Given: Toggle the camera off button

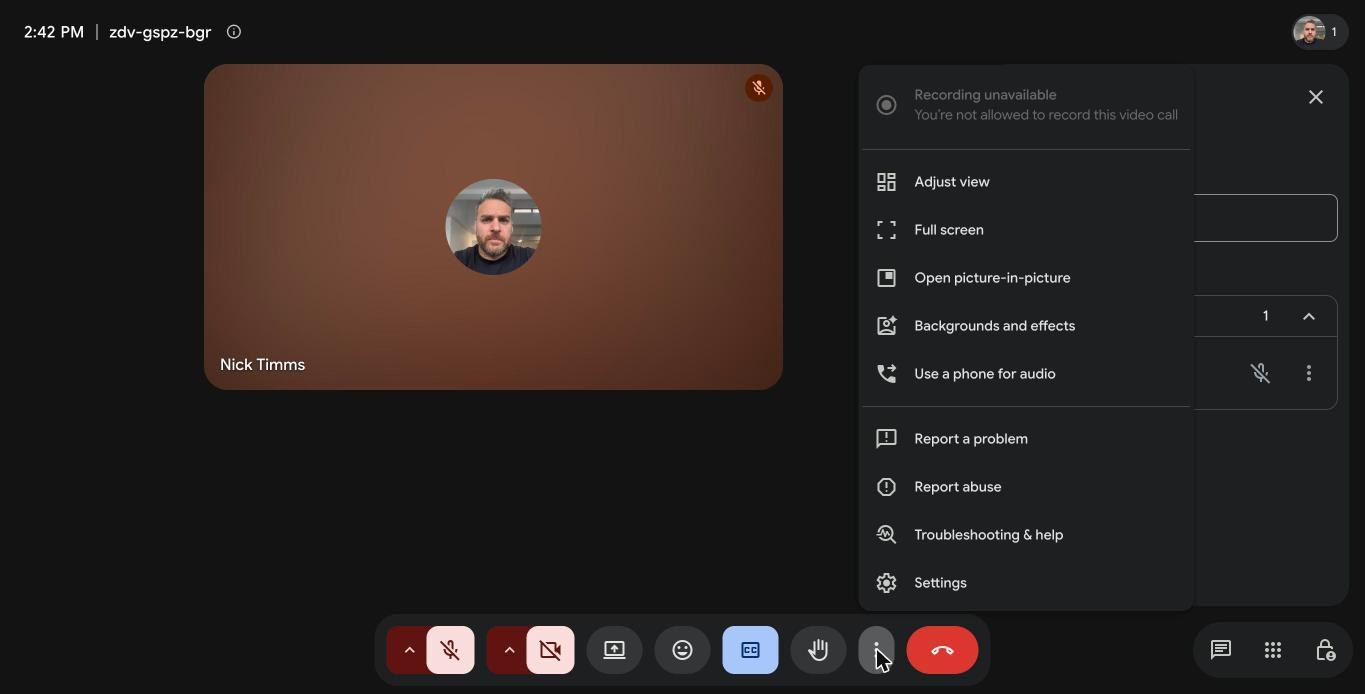Looking at the screenshot, I should click(550, 650).
